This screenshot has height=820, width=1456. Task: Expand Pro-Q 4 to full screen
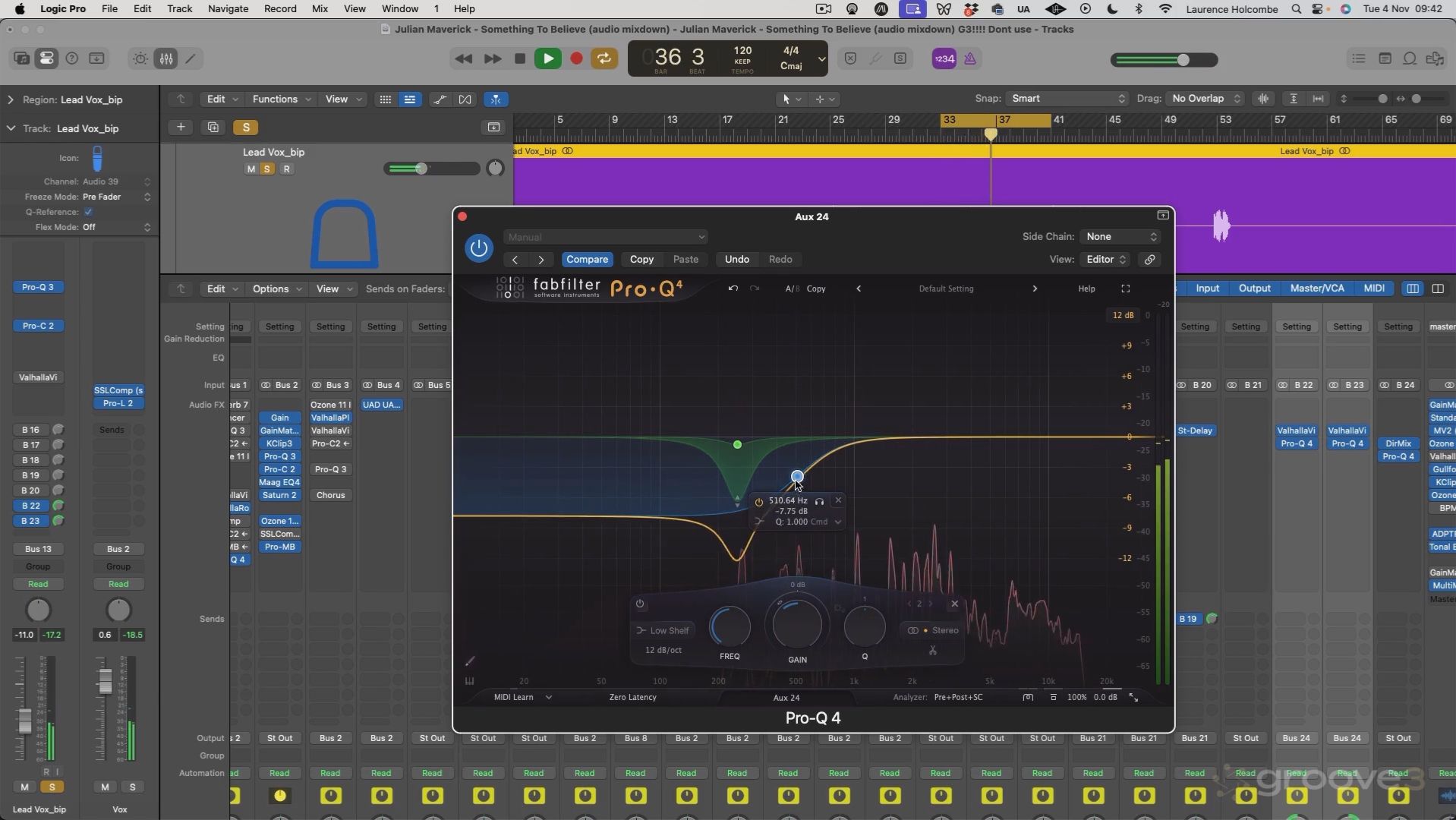(x=1126, y=289)
